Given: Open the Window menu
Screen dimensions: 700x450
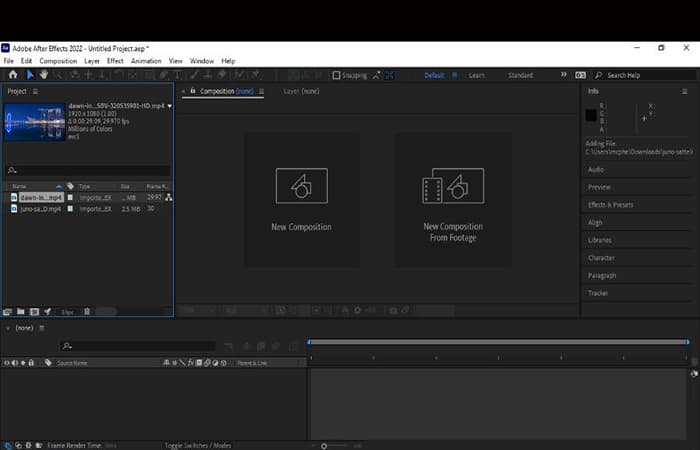Looking at the screenshot, I should (202, 61).
